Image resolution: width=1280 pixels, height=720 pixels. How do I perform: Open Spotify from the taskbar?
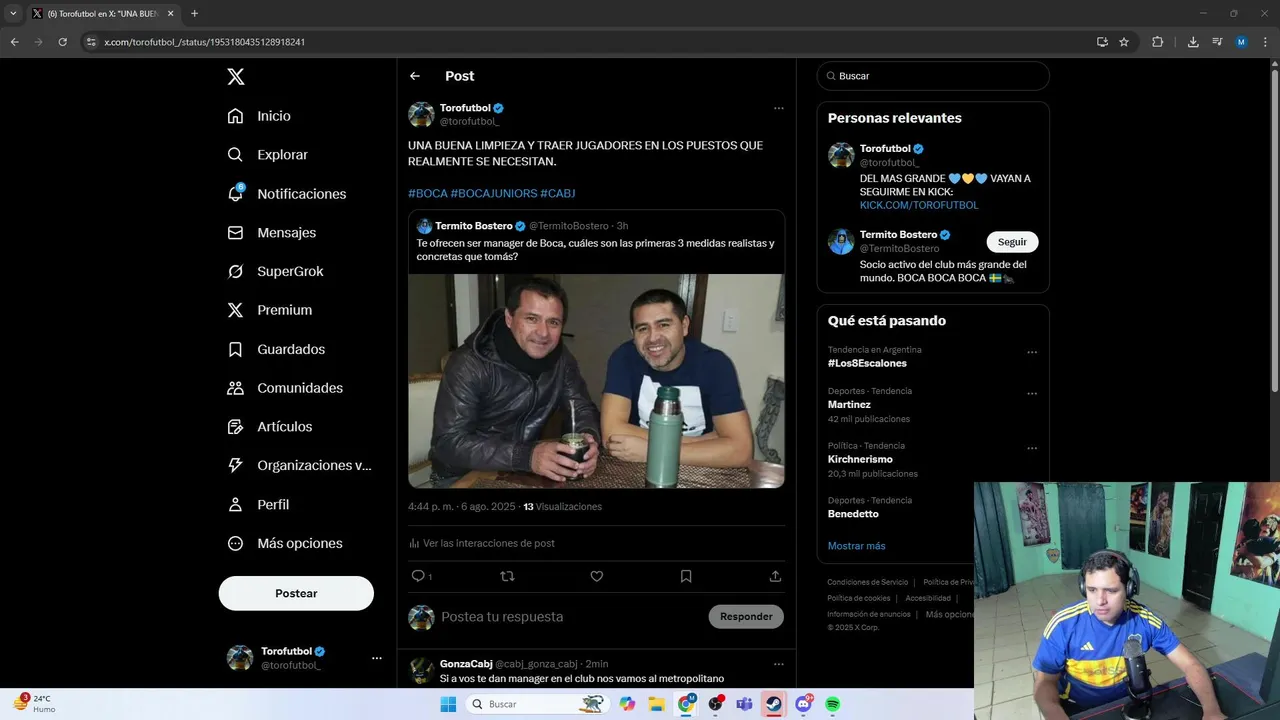pos(832,704)
